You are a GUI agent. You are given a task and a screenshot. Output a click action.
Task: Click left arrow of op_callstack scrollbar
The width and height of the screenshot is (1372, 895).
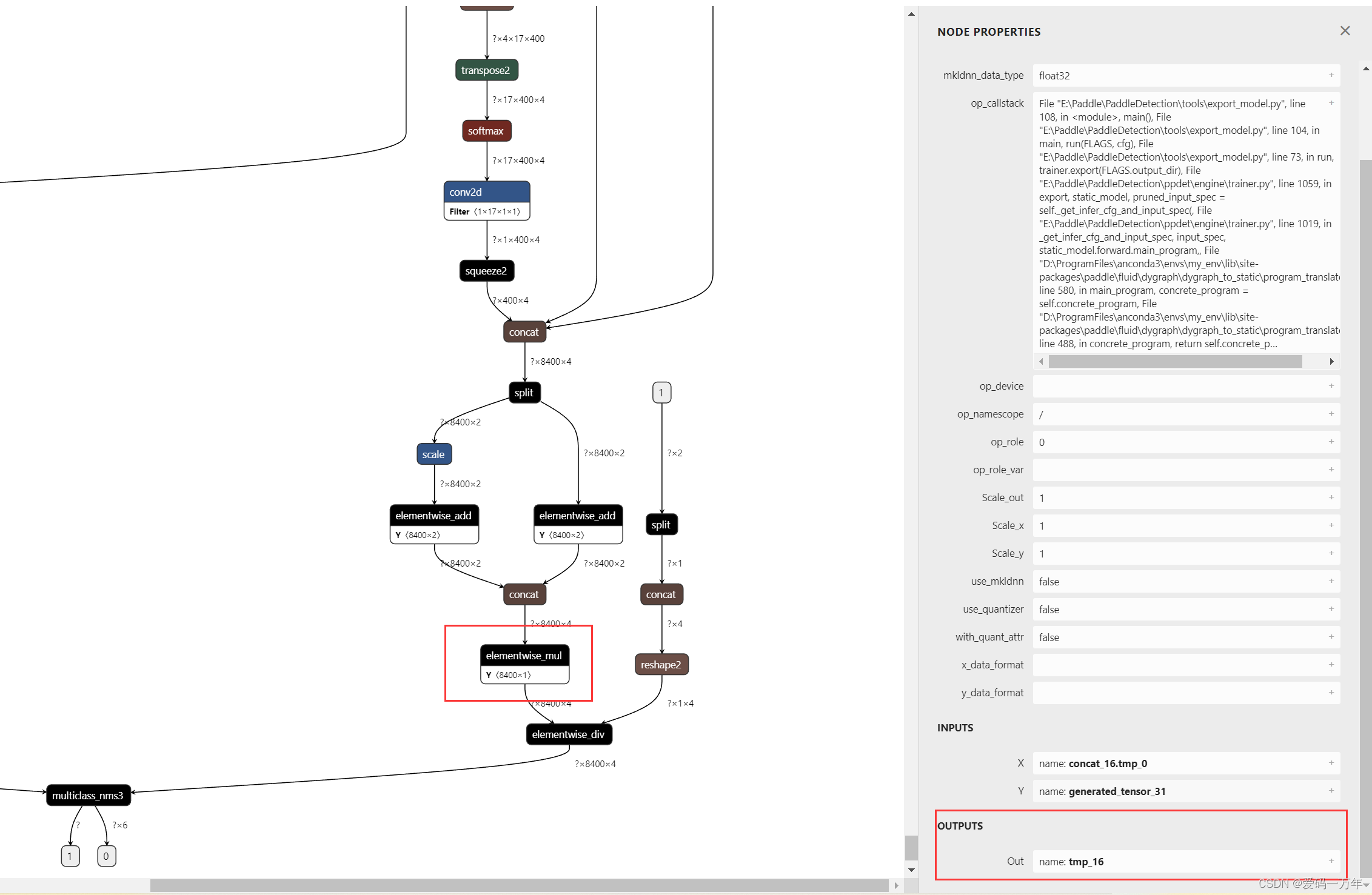(x=1041, y=362)
